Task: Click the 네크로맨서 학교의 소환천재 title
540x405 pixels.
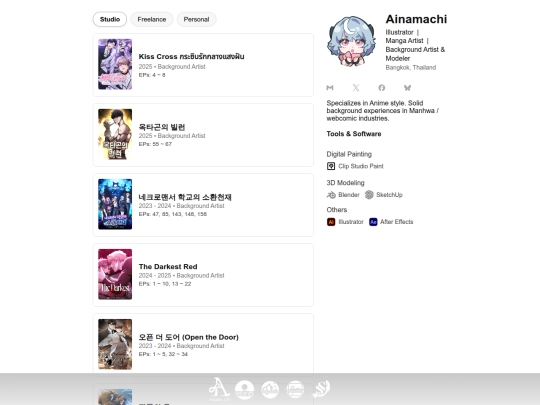Action: pyautogui.click(x=185, y=197)
